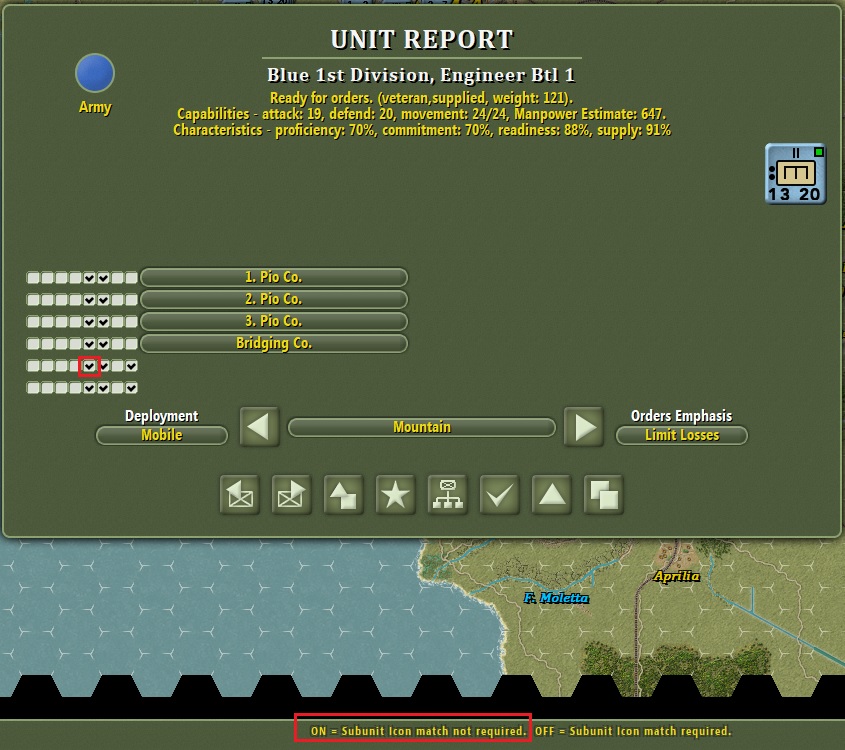Click the arrow-over-square icon button
Screen dimensions: 845x750
click(x=344, y=495)
